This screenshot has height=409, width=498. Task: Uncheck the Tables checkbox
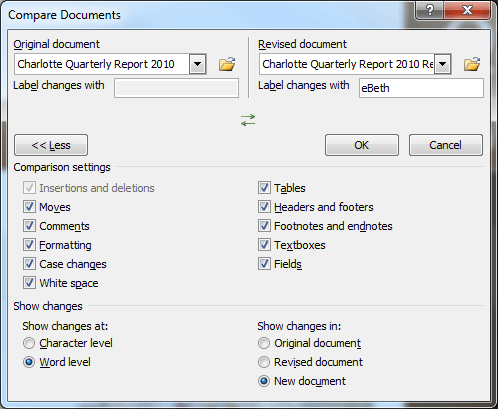point(264,188)
